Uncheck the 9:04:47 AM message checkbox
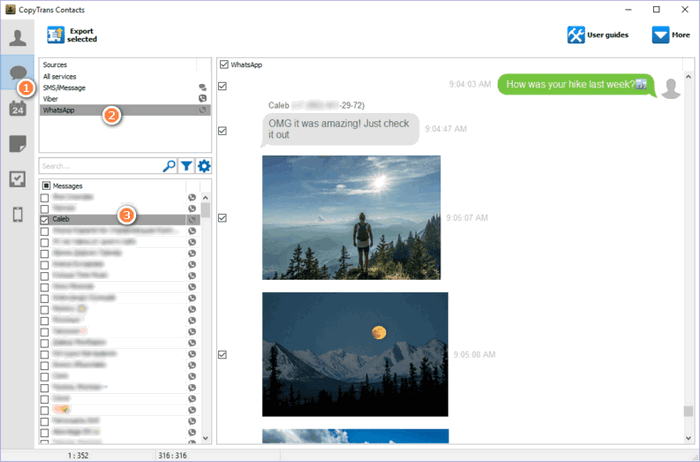This screenshot has width=700, height=462. point(222,130)
